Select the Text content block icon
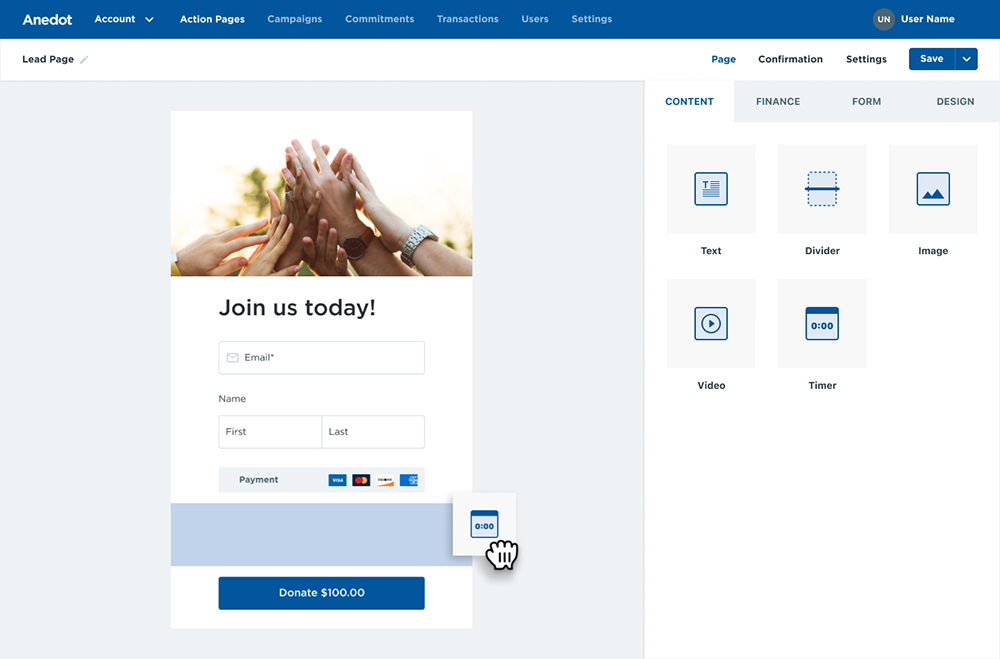 pyautogui.click(x=710, y=189)
